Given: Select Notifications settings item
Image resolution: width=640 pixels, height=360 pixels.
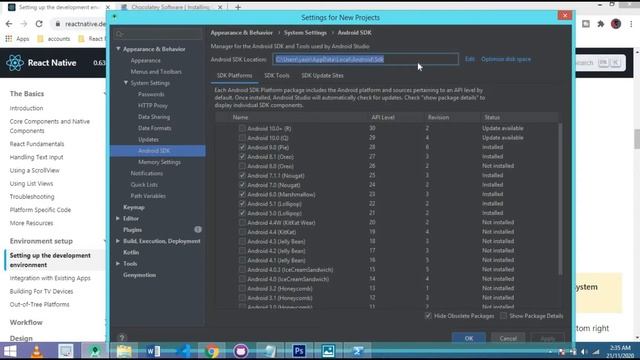Looking at the screenshot, I should coord(147,173).
